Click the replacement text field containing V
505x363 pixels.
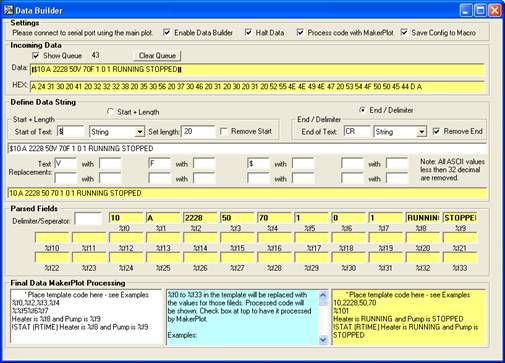click(x=65, y=164)
